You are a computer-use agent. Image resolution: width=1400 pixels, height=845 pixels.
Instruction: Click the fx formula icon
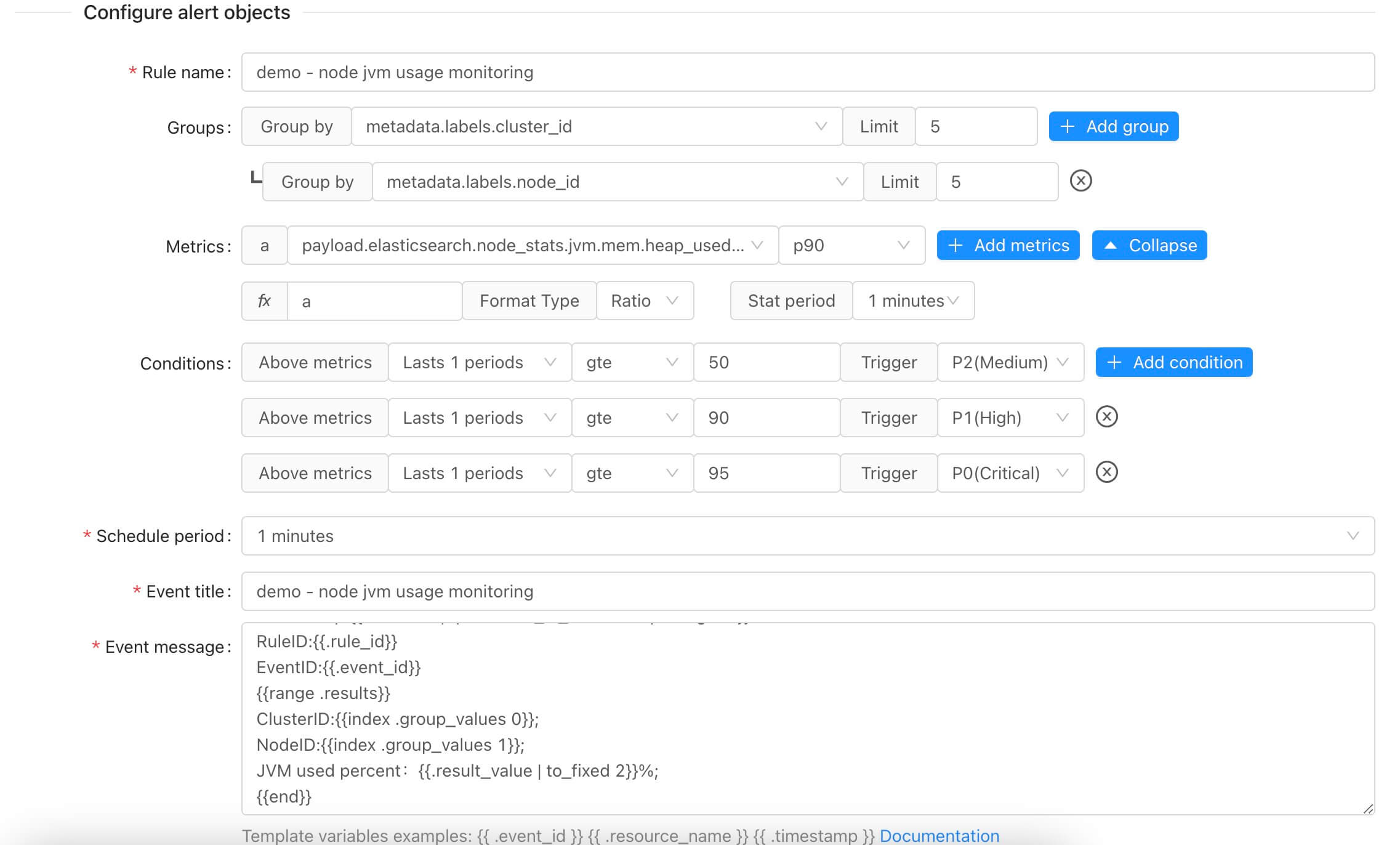coord(264,301)
